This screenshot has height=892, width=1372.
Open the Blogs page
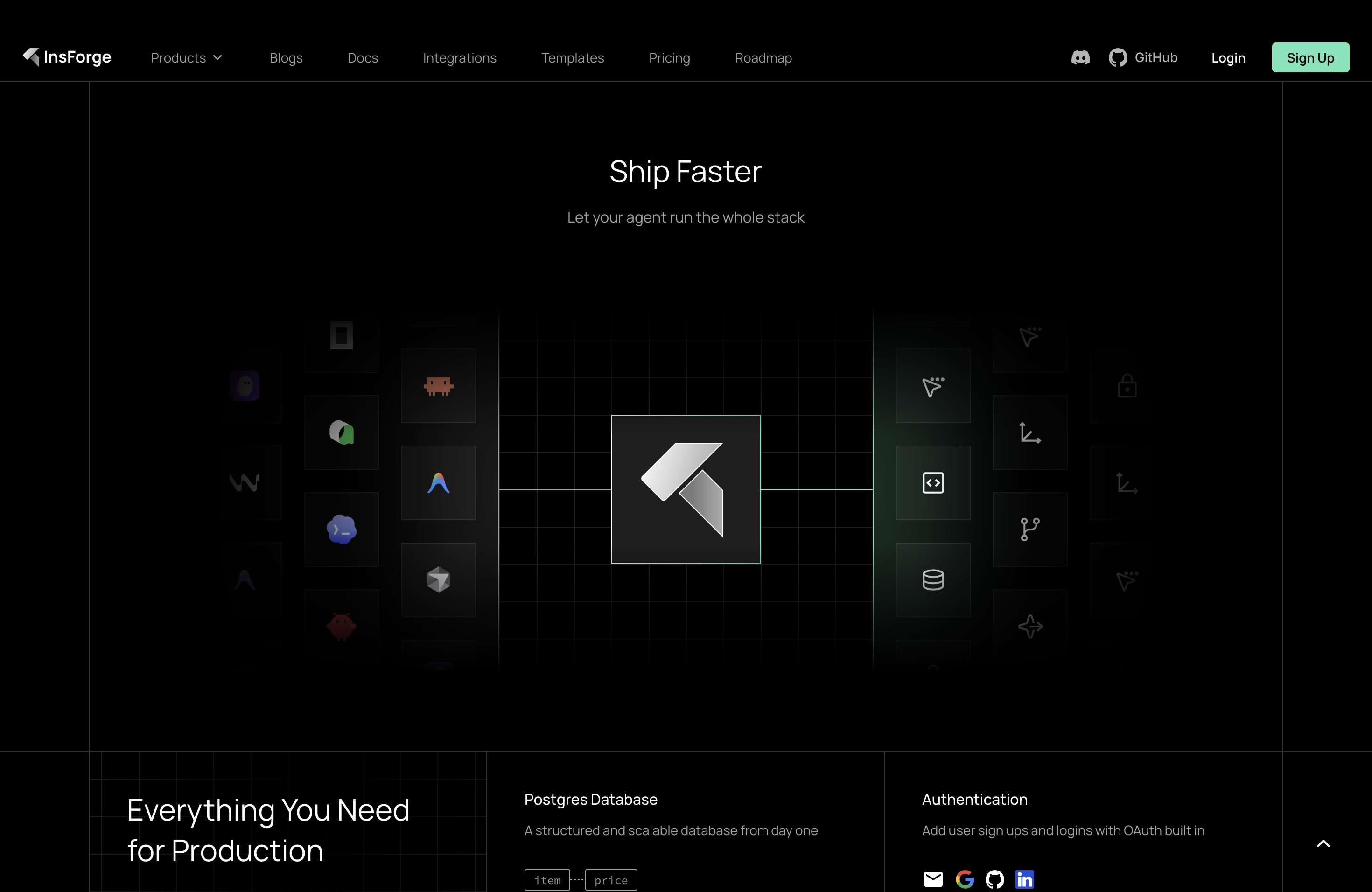coord(286,58)
